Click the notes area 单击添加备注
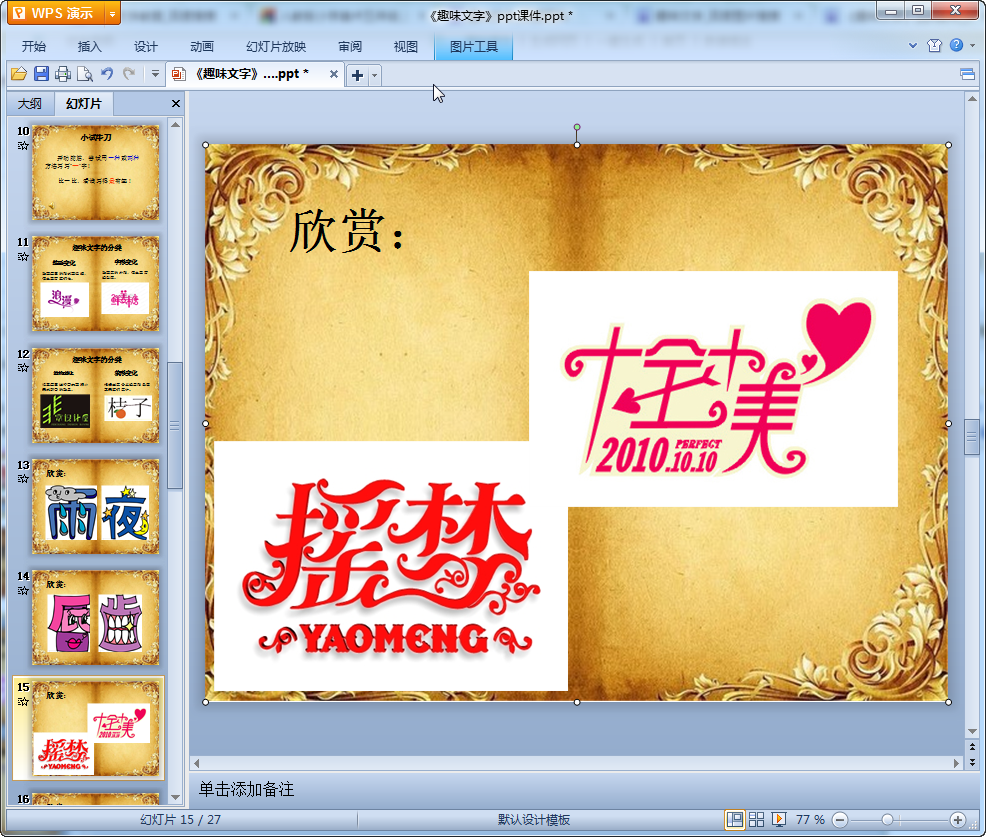The image size is (986, 837). [246, 789]
